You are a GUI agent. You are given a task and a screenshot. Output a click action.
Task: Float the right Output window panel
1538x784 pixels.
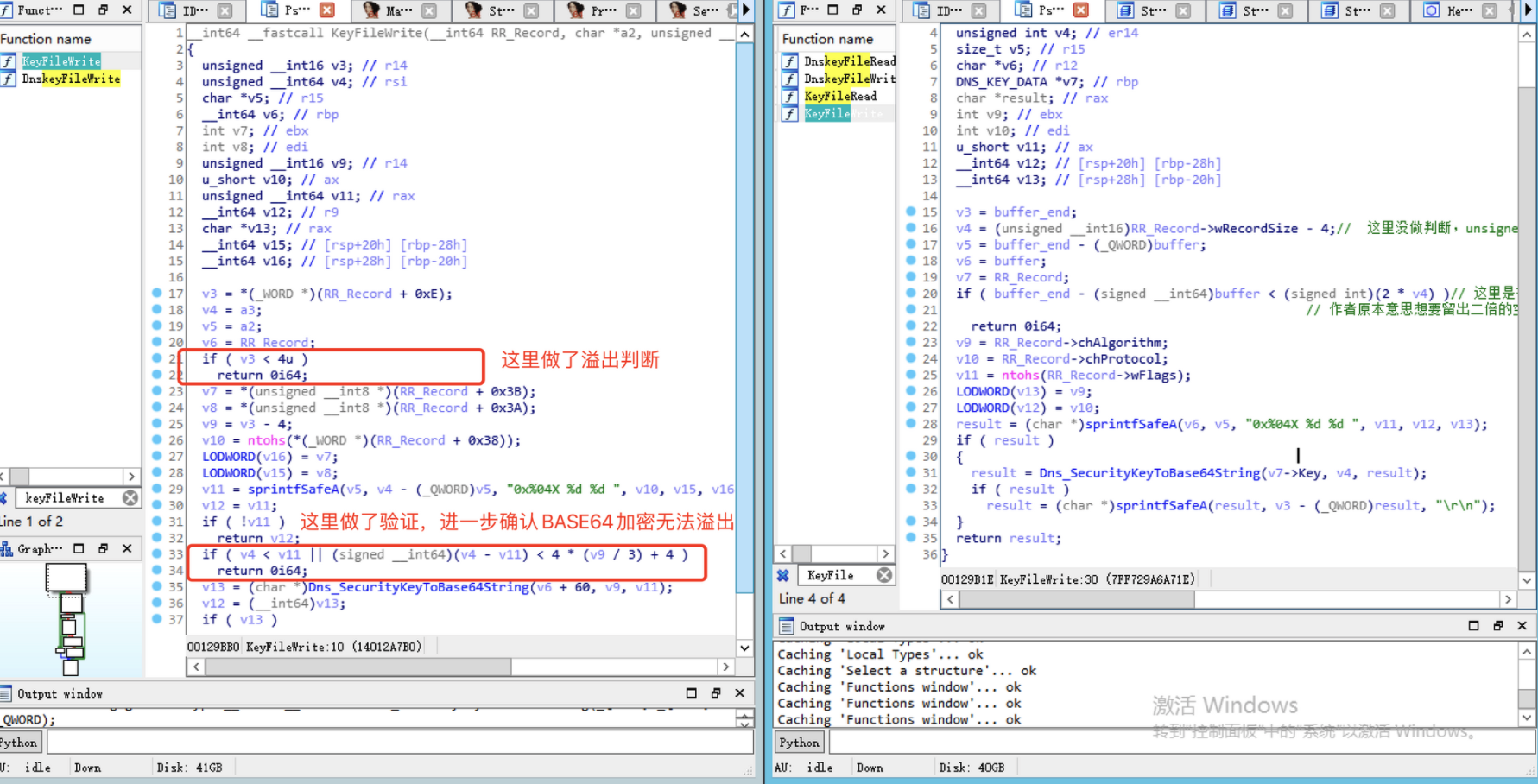click(x=1473, y=625)
